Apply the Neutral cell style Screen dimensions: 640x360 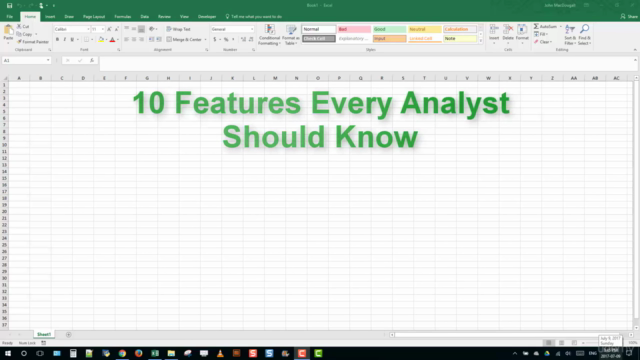click(x=425, y=29)
